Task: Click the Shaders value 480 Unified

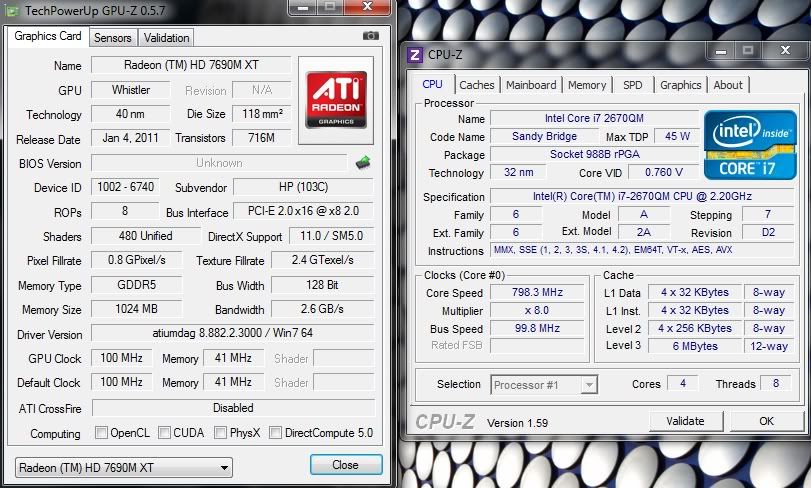Action: (146, 236)
